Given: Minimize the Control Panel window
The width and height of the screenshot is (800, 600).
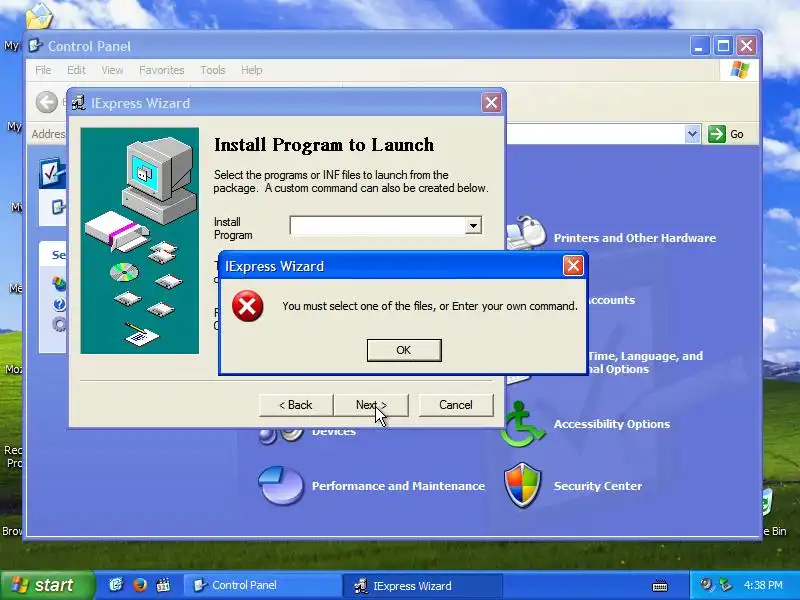Looking at the screenshot, I should pos(699,46).
